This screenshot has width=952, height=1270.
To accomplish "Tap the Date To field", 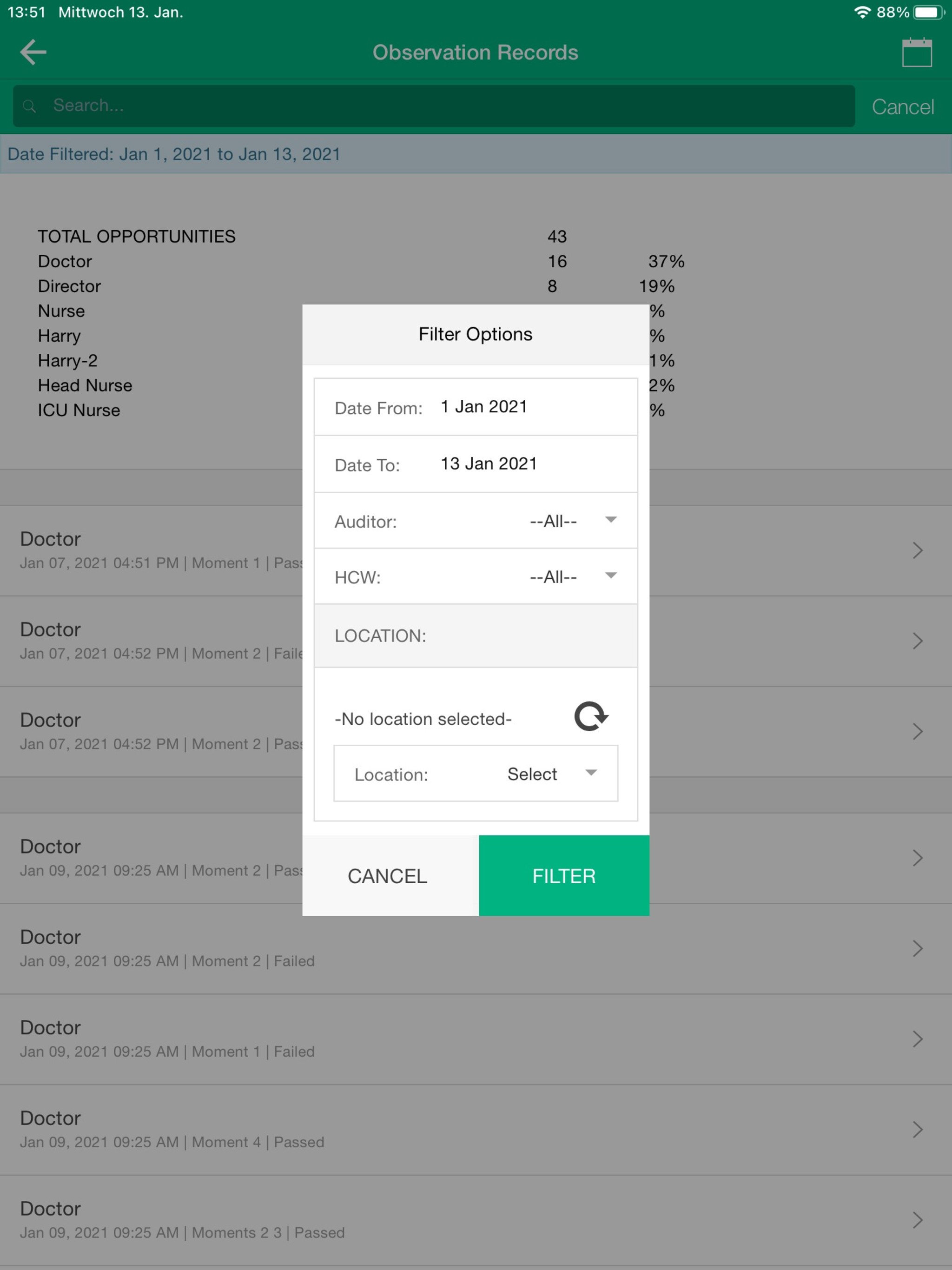I will [488, 463].
